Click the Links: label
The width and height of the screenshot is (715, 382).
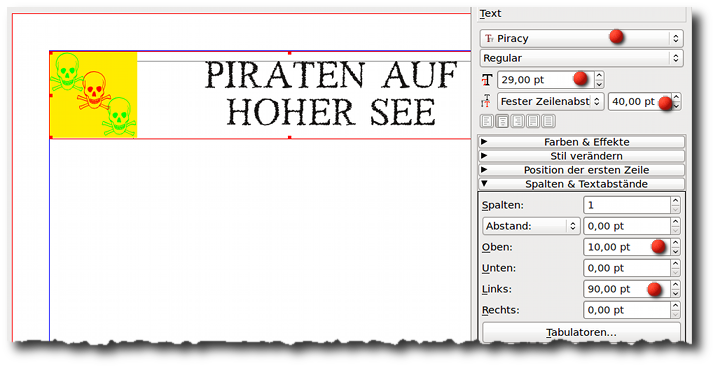(497, 289)
